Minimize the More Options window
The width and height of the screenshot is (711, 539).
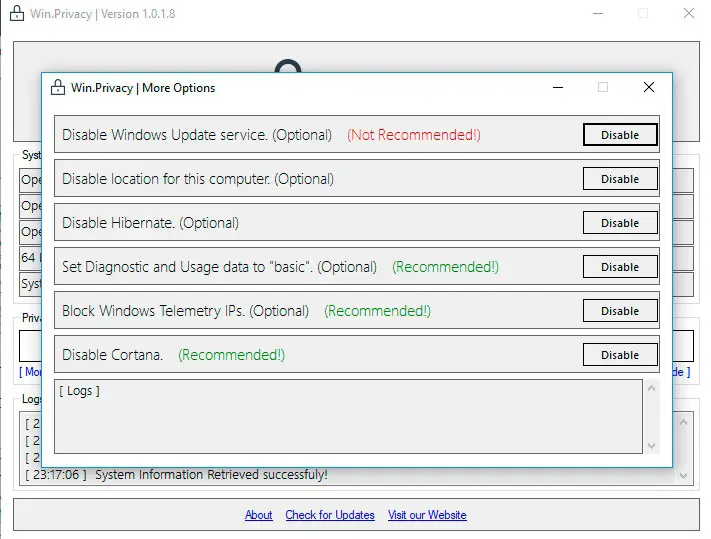coord(558,87)
